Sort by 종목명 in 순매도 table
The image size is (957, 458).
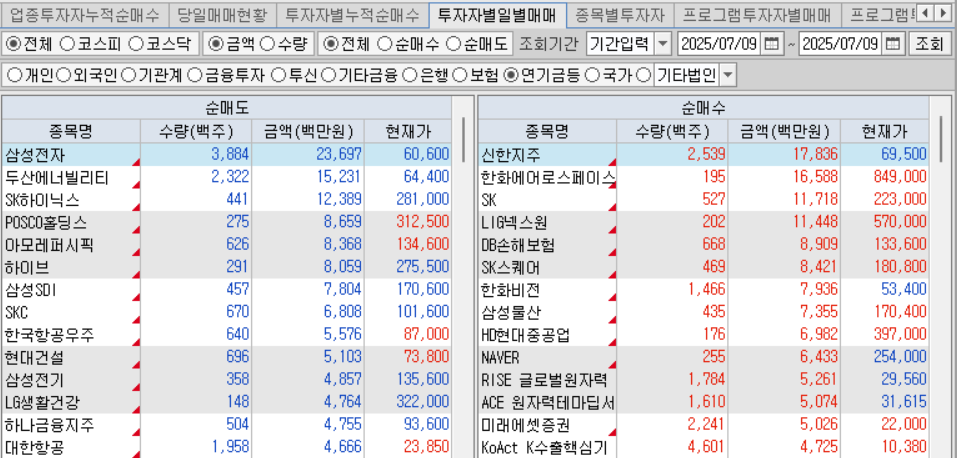71,131
